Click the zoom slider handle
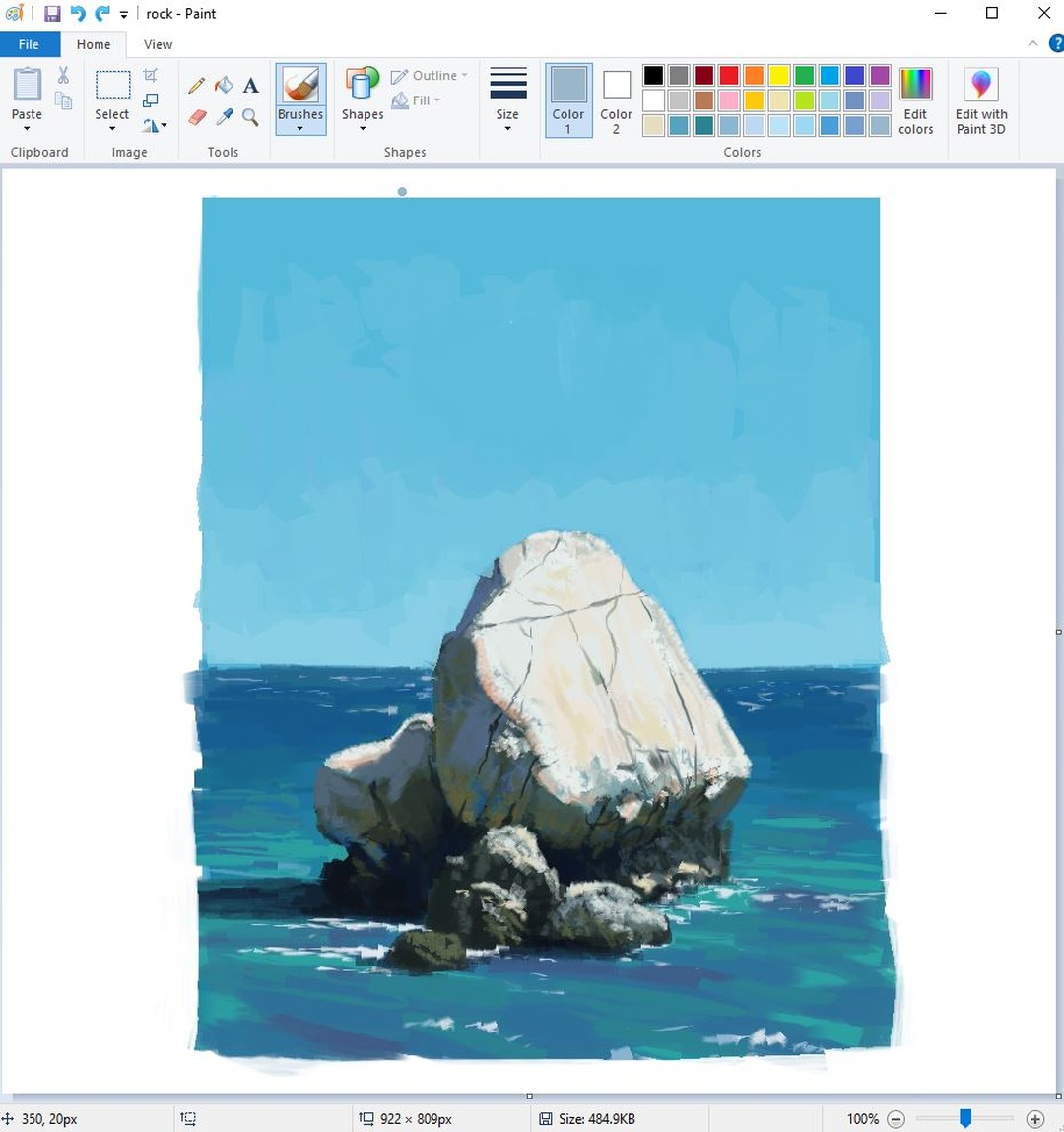The image size is (1064, 1132). 965,1119
